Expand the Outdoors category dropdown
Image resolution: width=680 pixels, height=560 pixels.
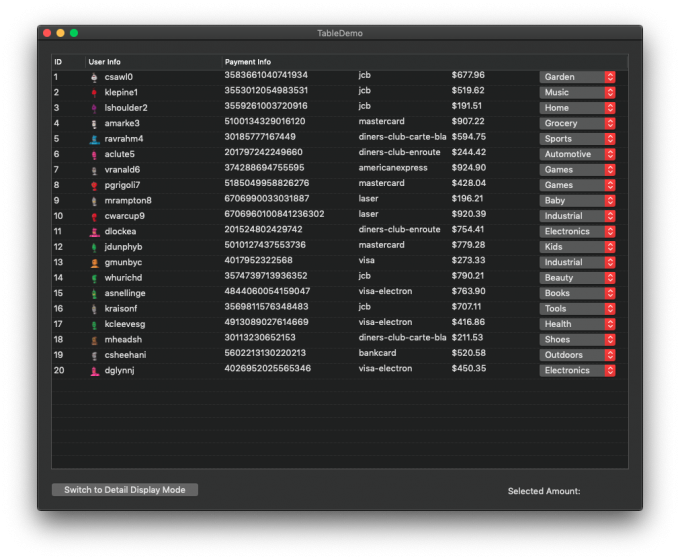pos(577,355)
